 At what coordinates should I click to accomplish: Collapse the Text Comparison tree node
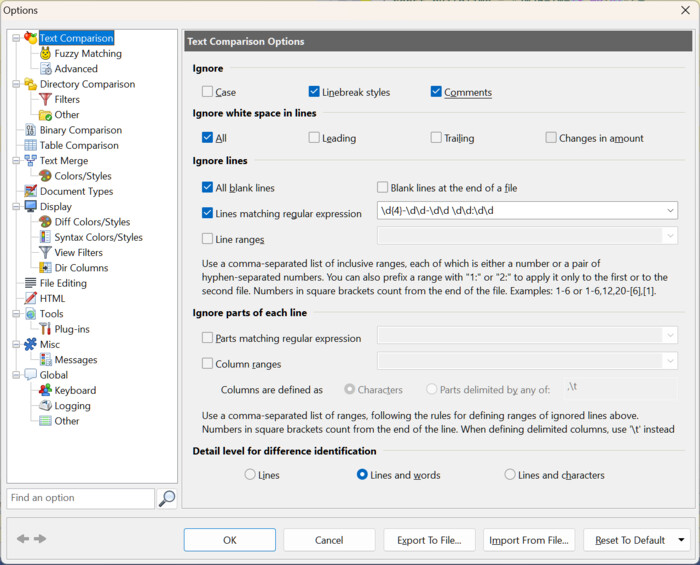click(x=16, y=38)
